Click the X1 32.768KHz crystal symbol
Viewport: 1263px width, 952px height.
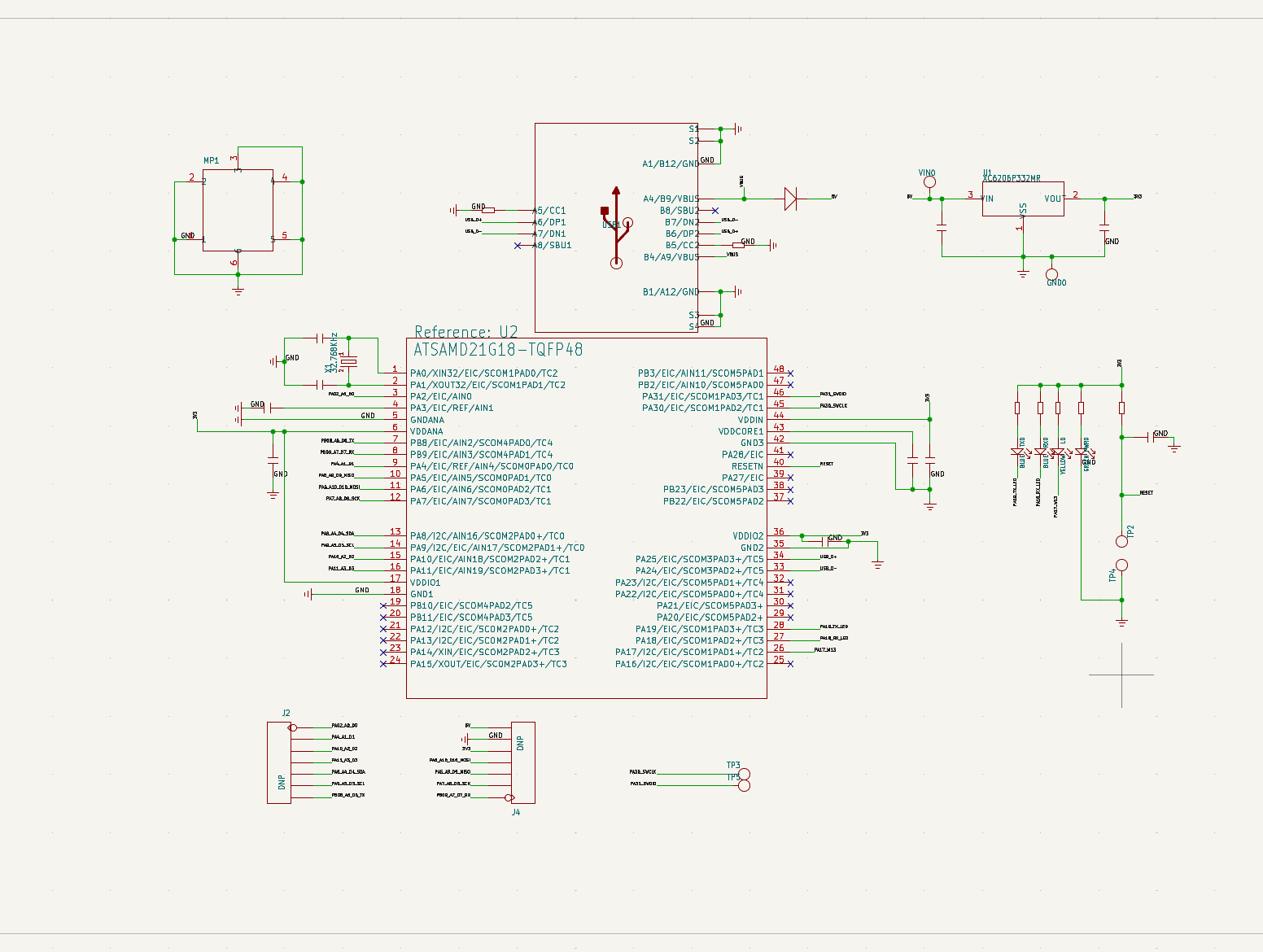tap(349, 360)
